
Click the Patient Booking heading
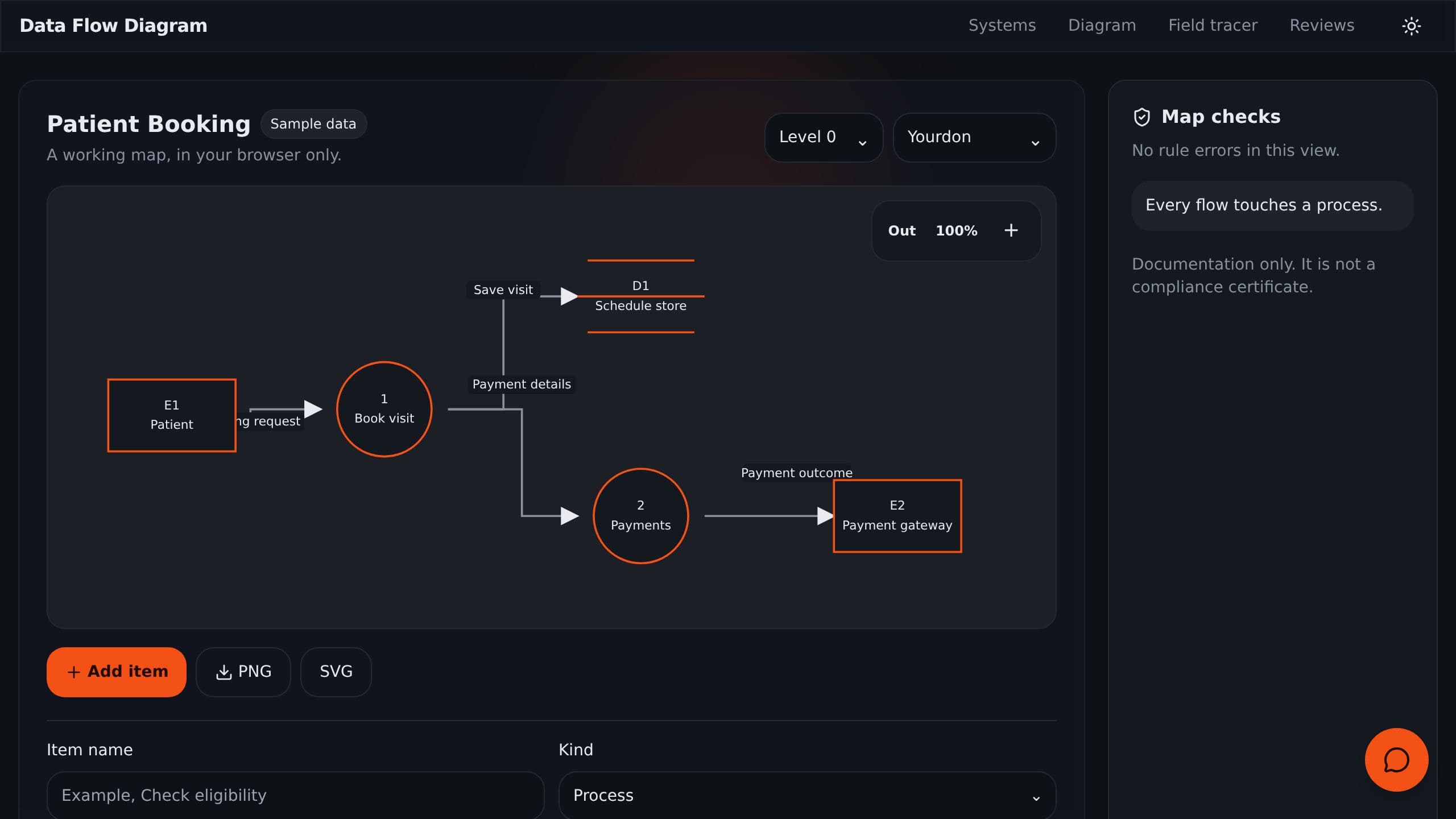[148, 124]
